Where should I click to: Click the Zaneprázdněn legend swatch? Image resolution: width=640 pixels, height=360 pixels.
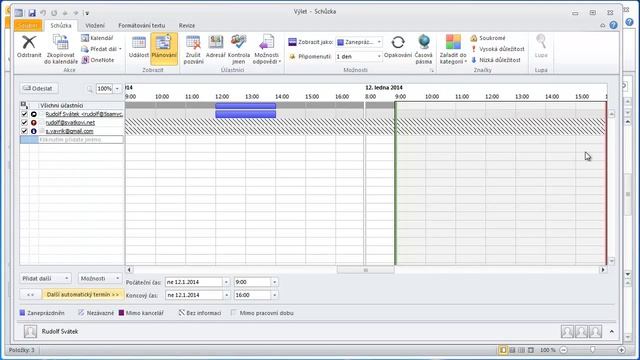22,313
